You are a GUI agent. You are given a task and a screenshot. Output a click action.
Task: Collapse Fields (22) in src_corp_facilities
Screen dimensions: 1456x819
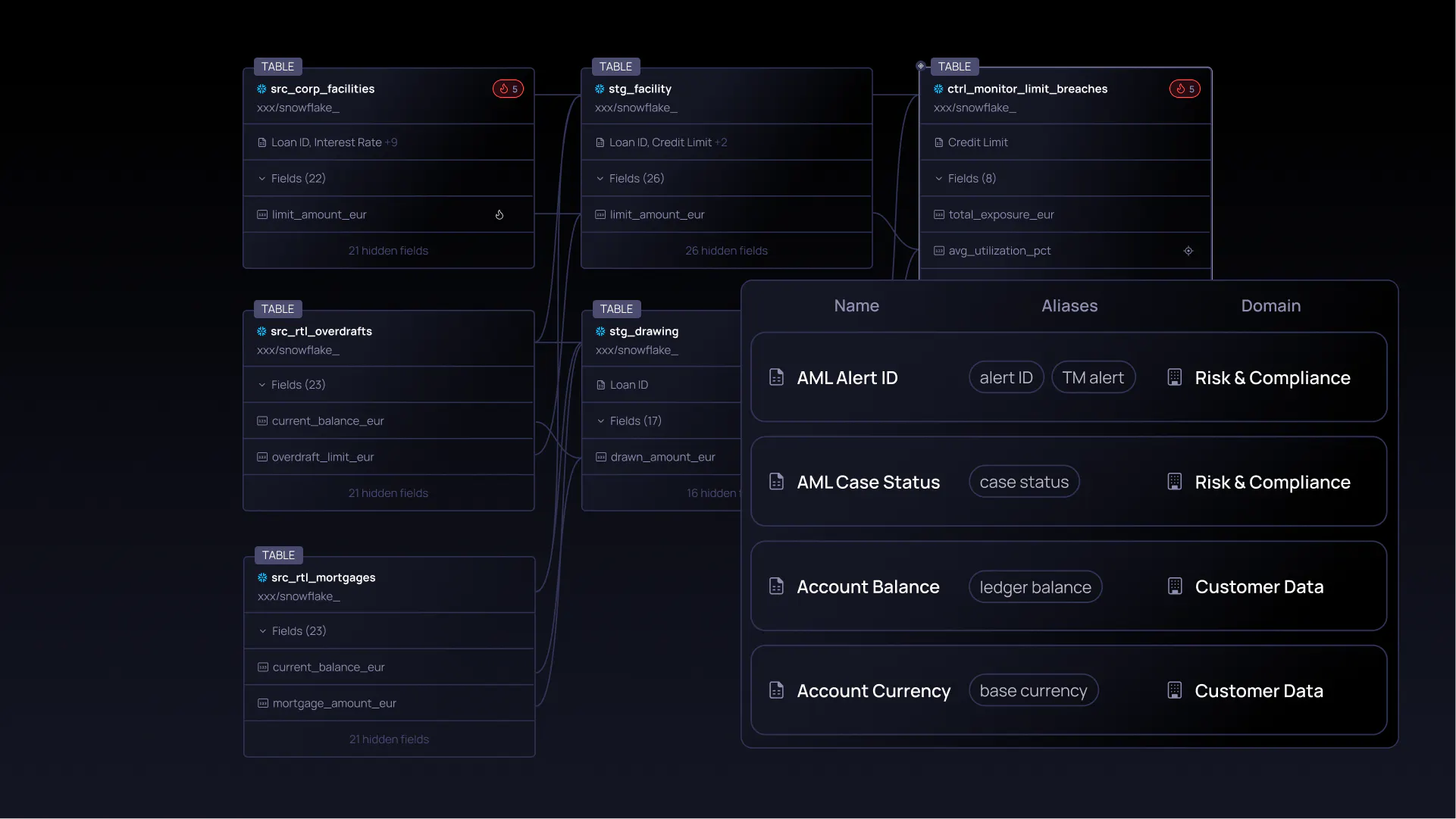[262, 179]
